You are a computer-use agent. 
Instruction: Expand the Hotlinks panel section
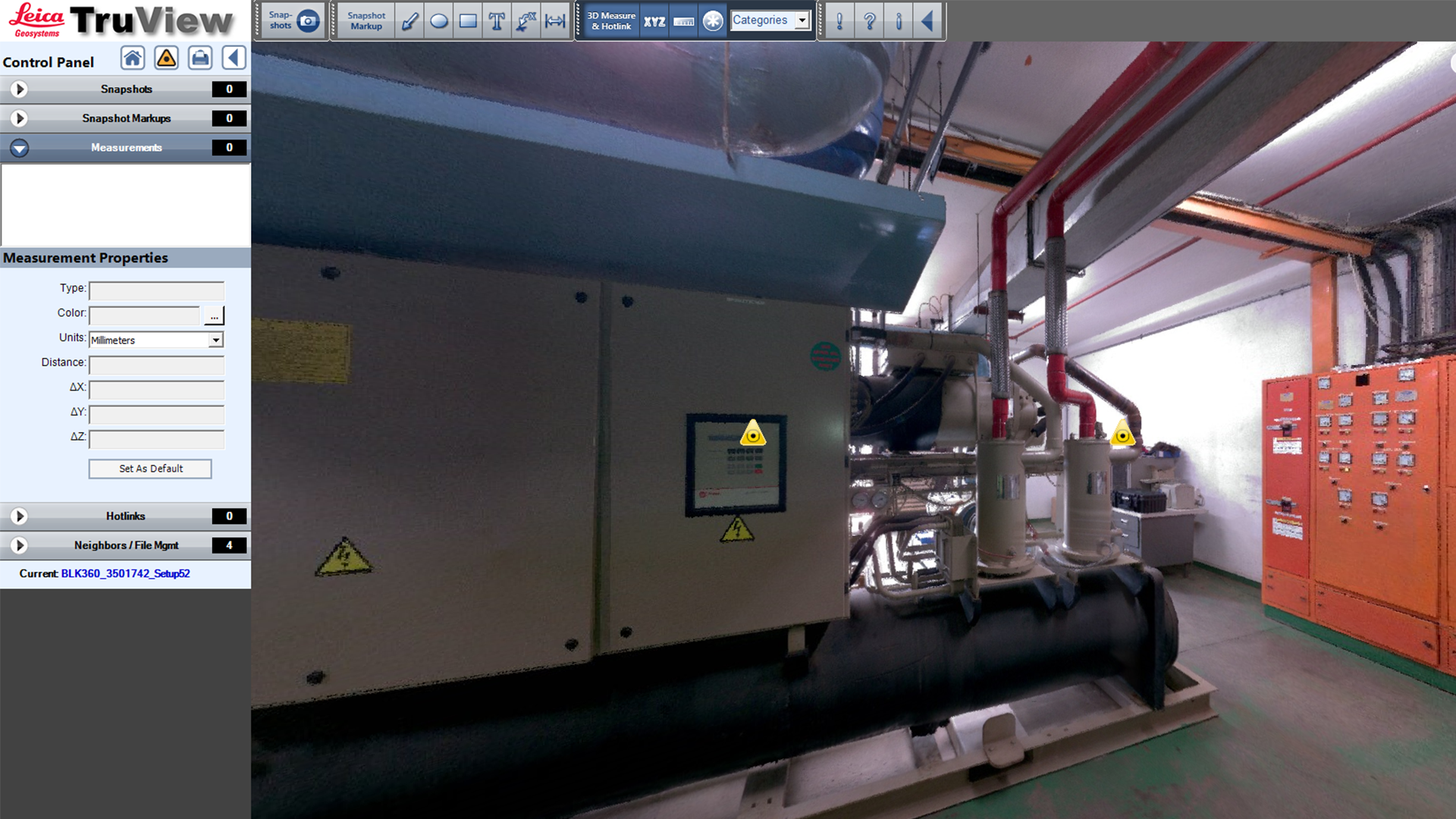pyautogui.click(x=18, y=516)
